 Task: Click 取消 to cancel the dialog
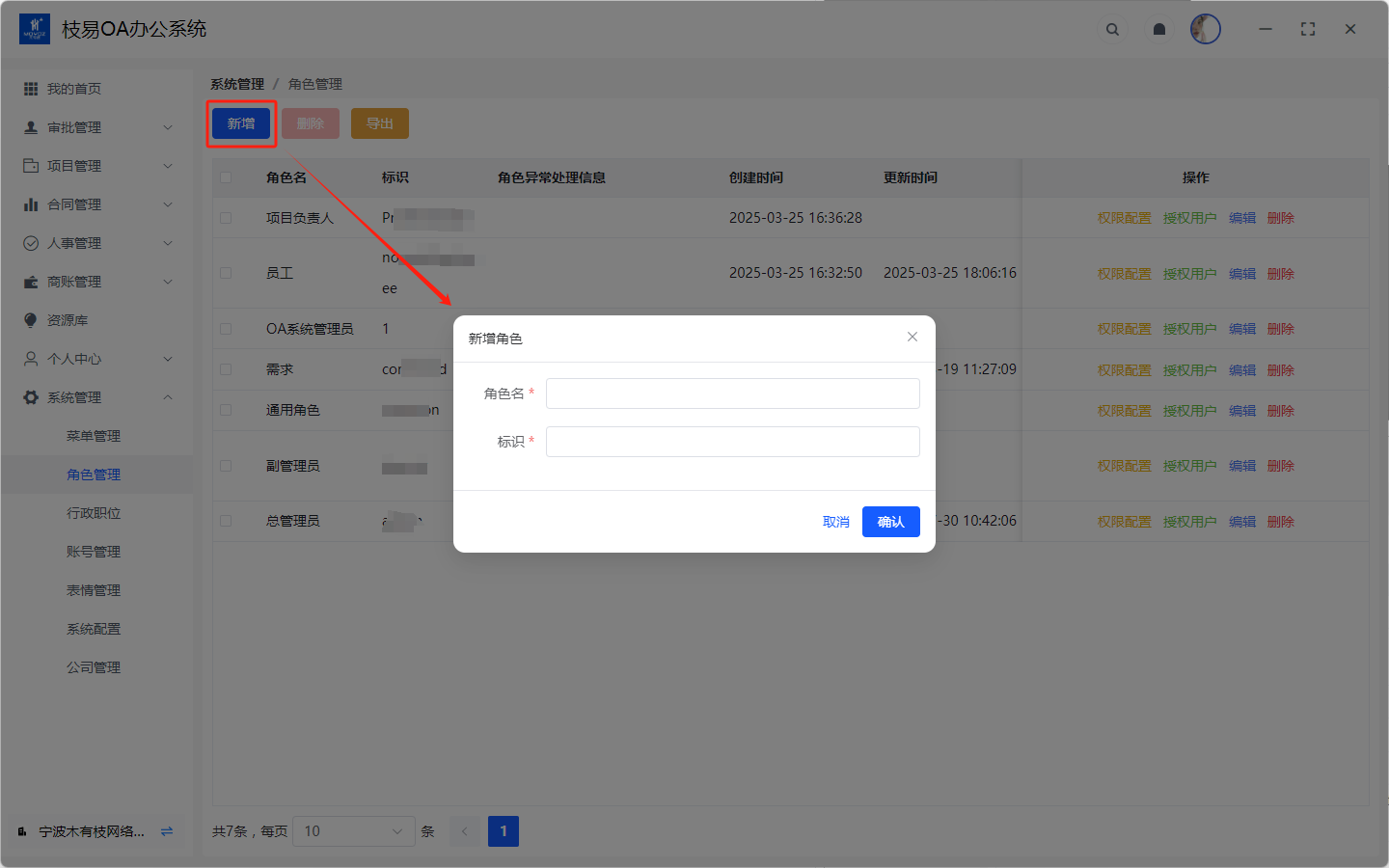tap(835, 522)
